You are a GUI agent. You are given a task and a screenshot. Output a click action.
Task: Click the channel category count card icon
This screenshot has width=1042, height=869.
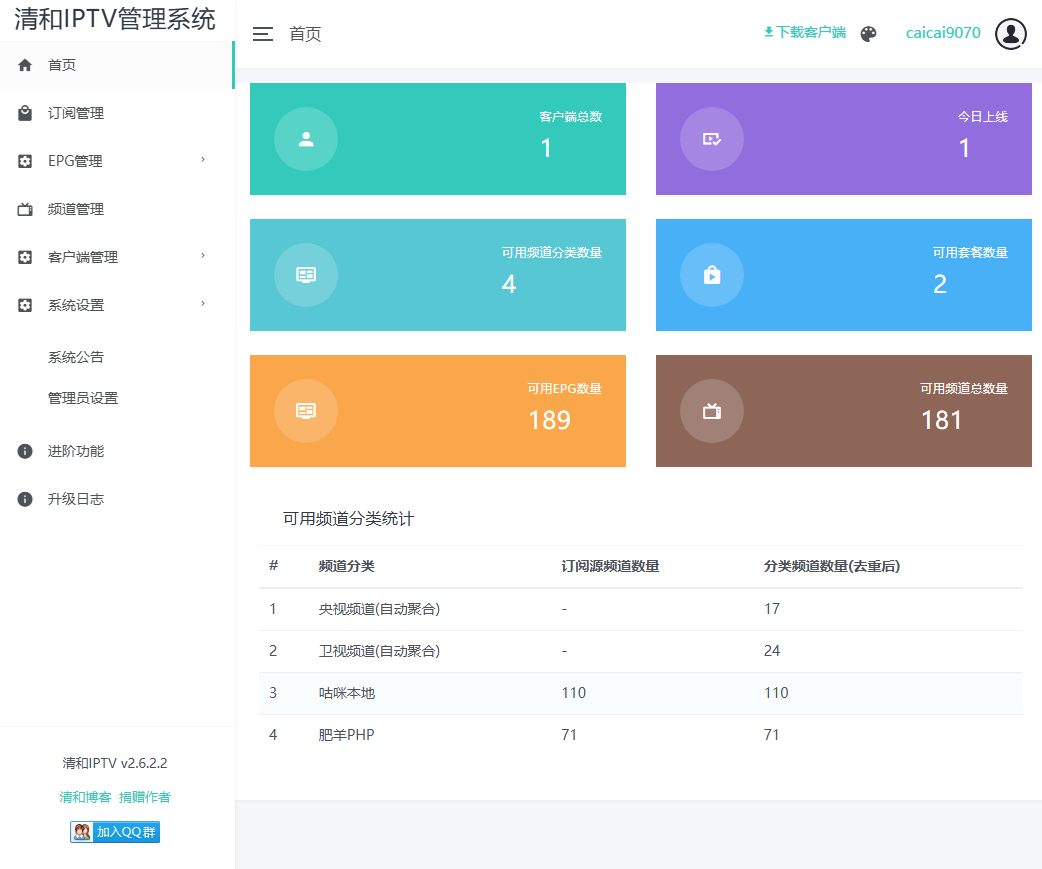point(306,275)
